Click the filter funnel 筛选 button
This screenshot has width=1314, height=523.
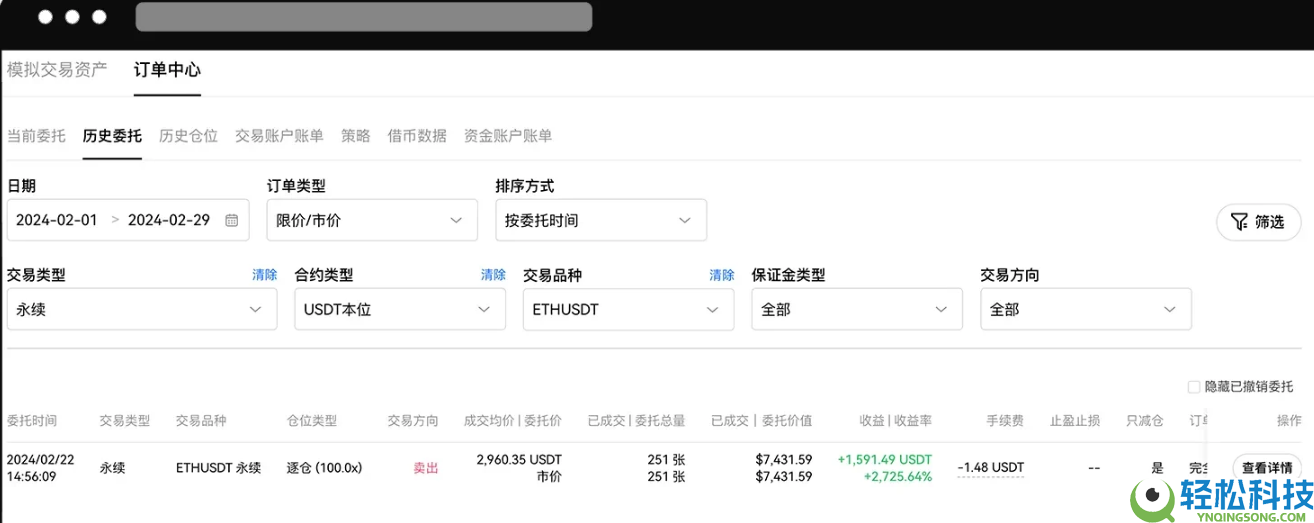[1258, 222]
